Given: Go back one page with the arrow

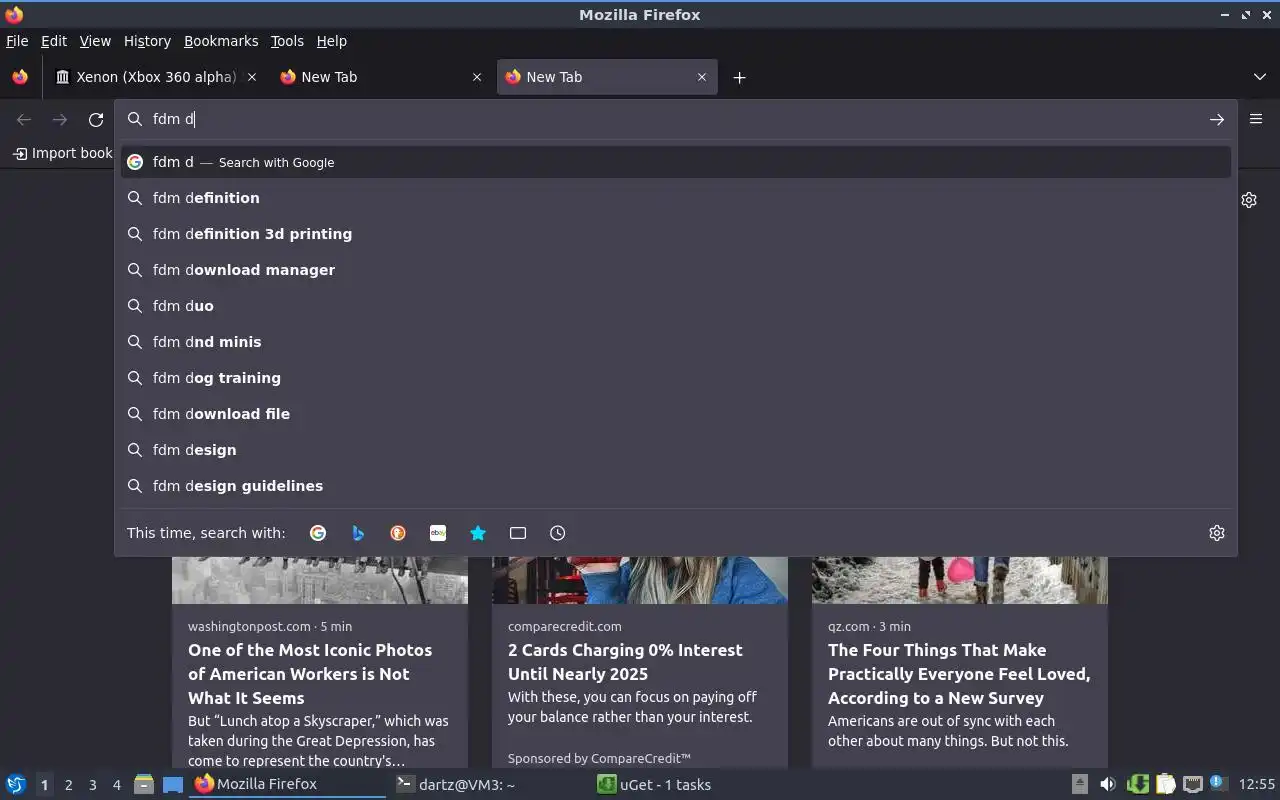Looking at the screenshot, I should pos(24,120).
